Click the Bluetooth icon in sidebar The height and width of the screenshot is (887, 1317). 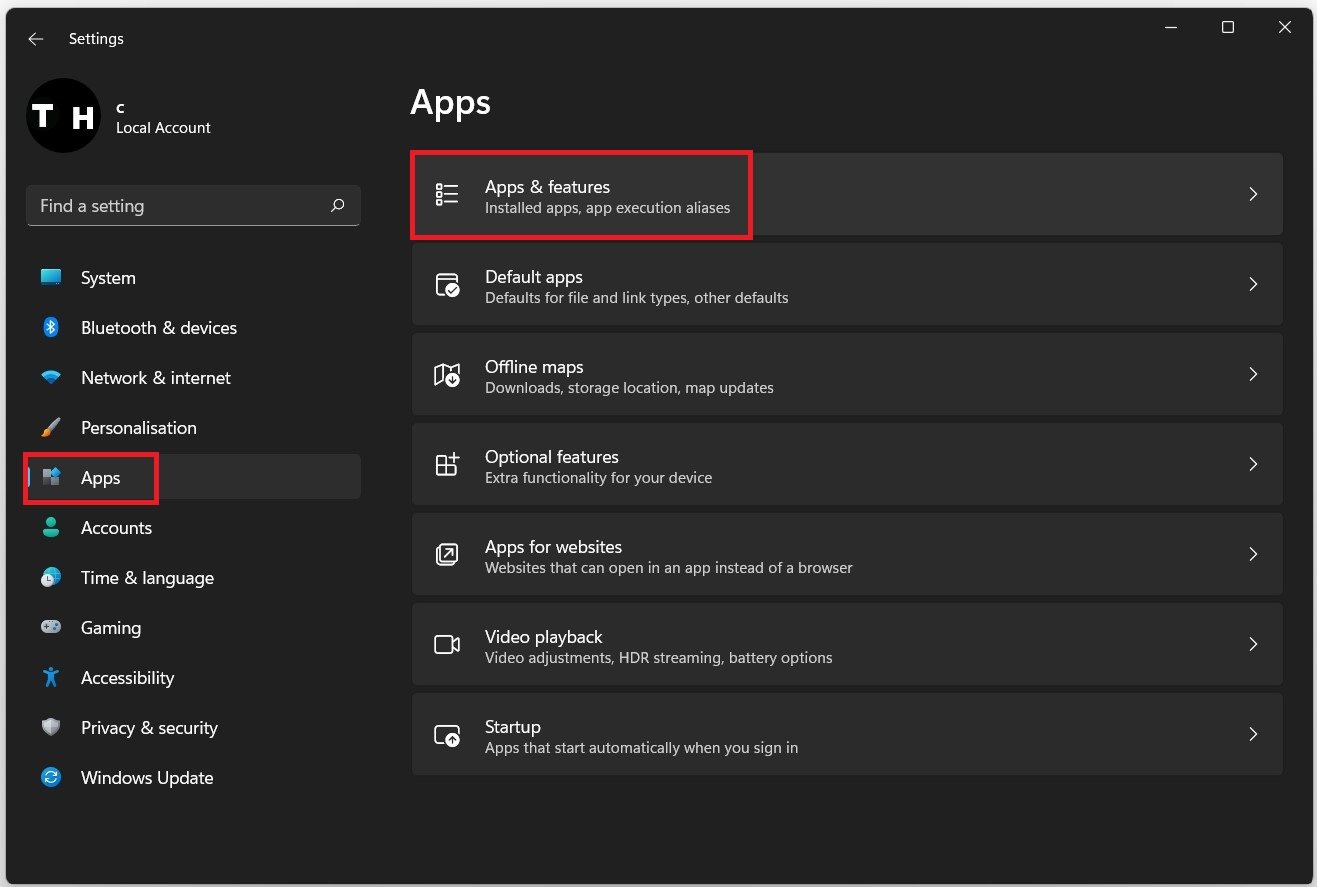(x=51, y=327)
